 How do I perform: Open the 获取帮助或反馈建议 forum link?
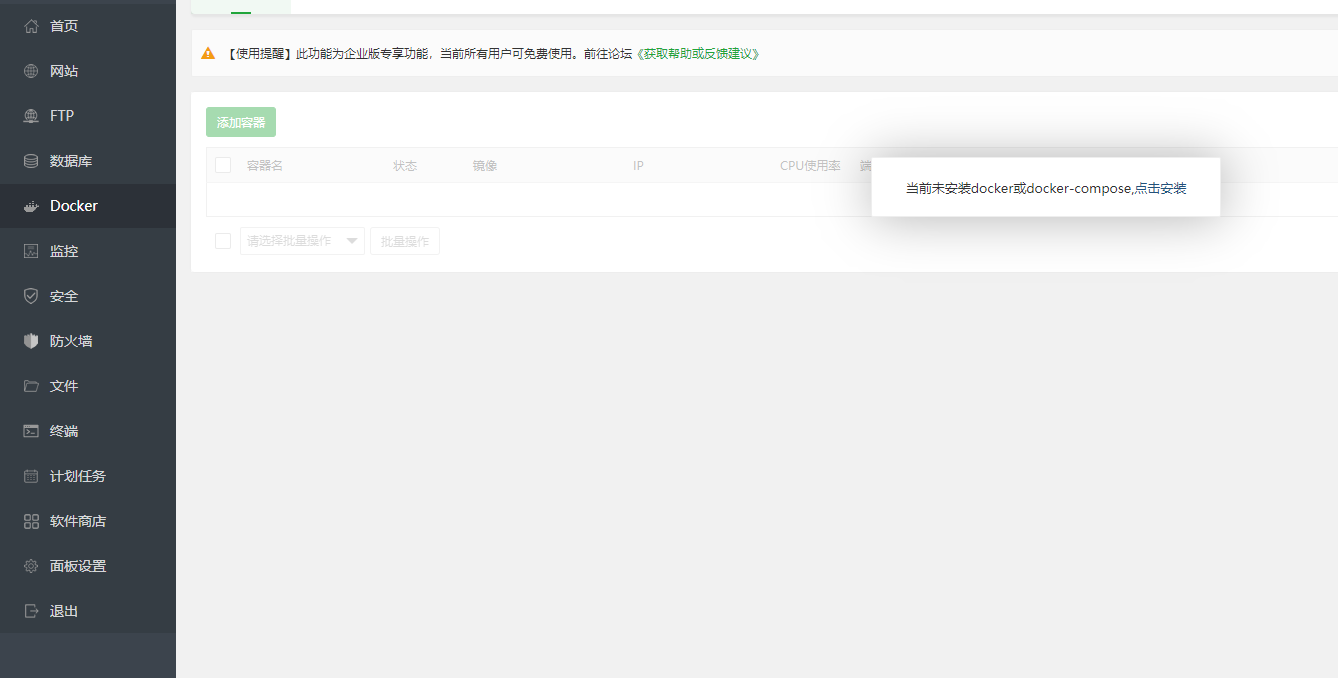click(x=698, y=54)
